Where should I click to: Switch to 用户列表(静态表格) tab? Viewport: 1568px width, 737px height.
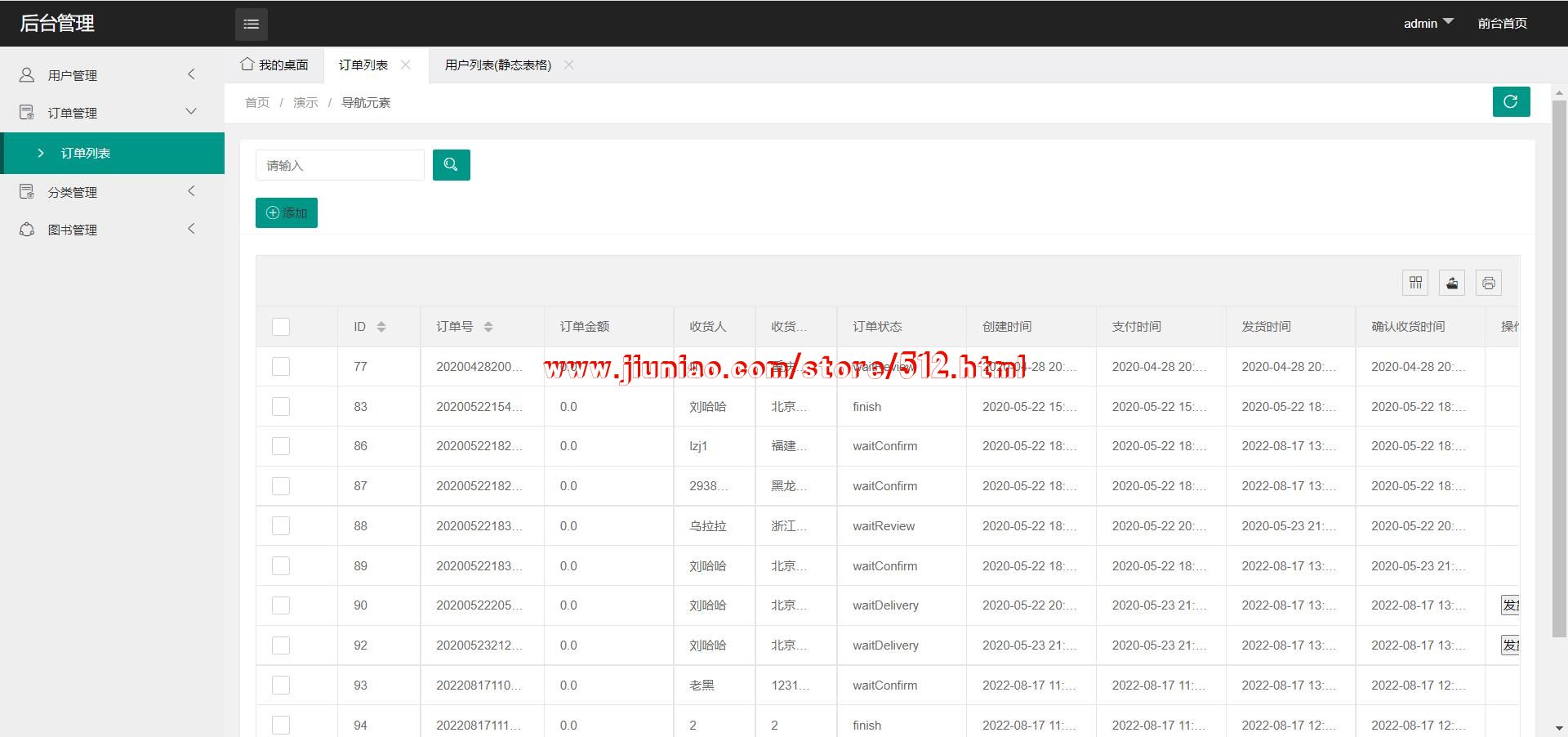coord(497,65)
